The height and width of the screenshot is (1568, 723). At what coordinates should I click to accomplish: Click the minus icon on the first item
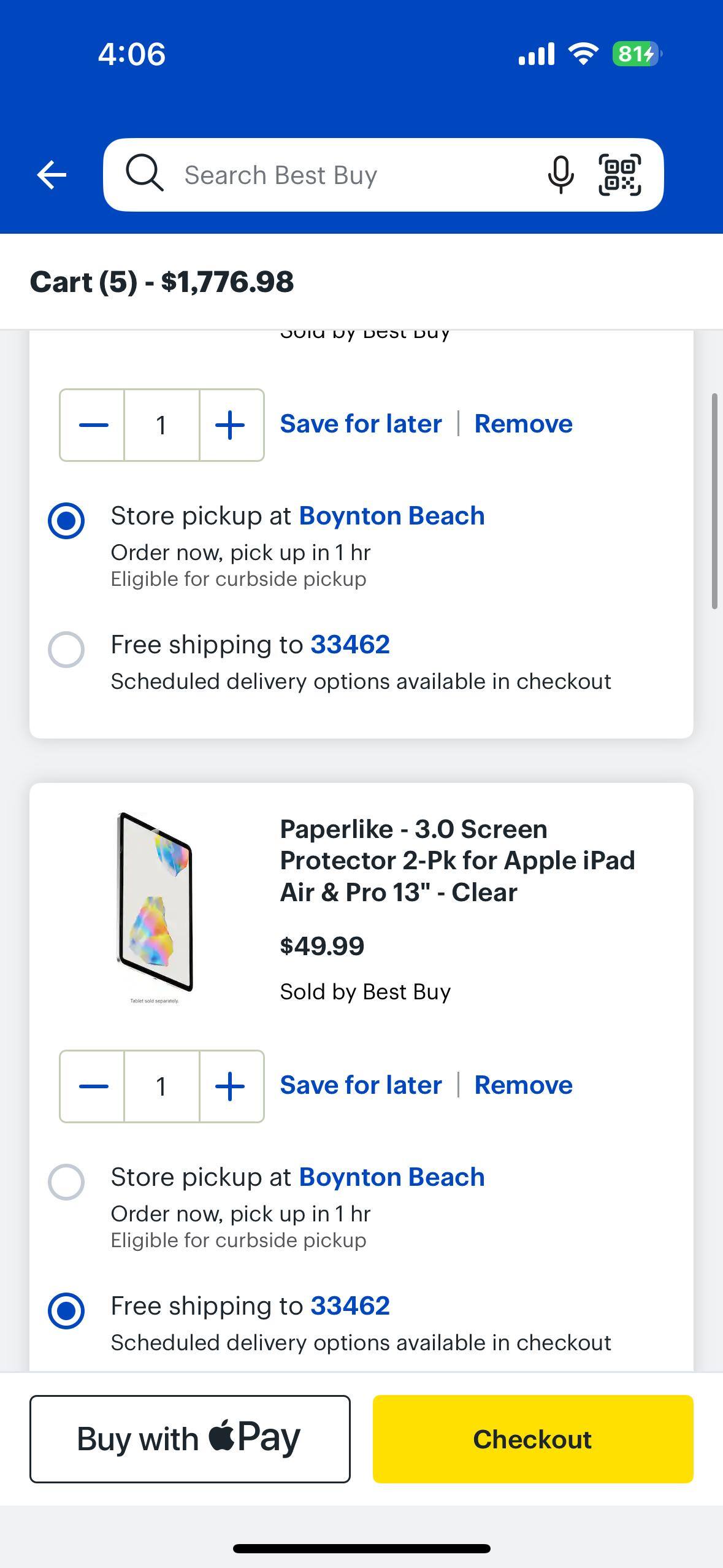pos(92,424)
